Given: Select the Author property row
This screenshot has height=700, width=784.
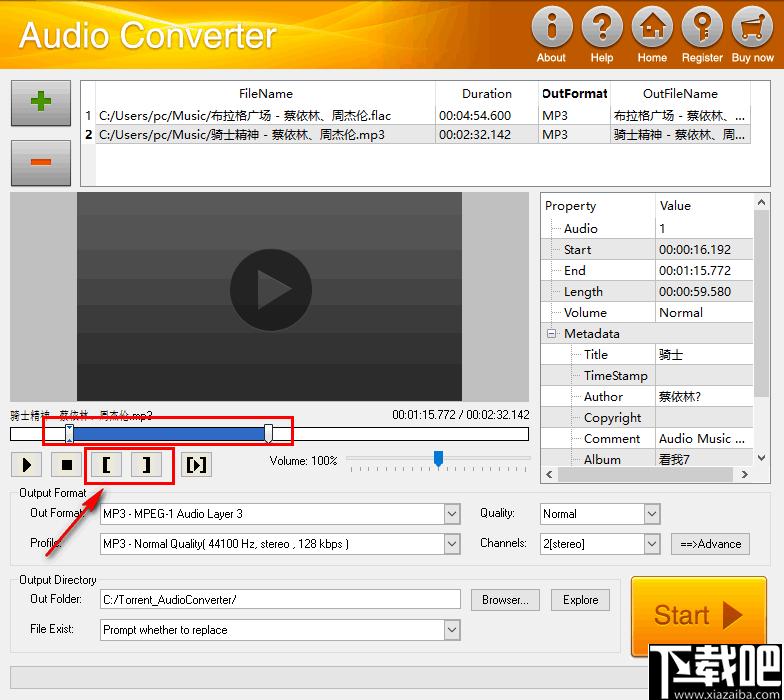Looking at the screenshot, I should (648, 396).
